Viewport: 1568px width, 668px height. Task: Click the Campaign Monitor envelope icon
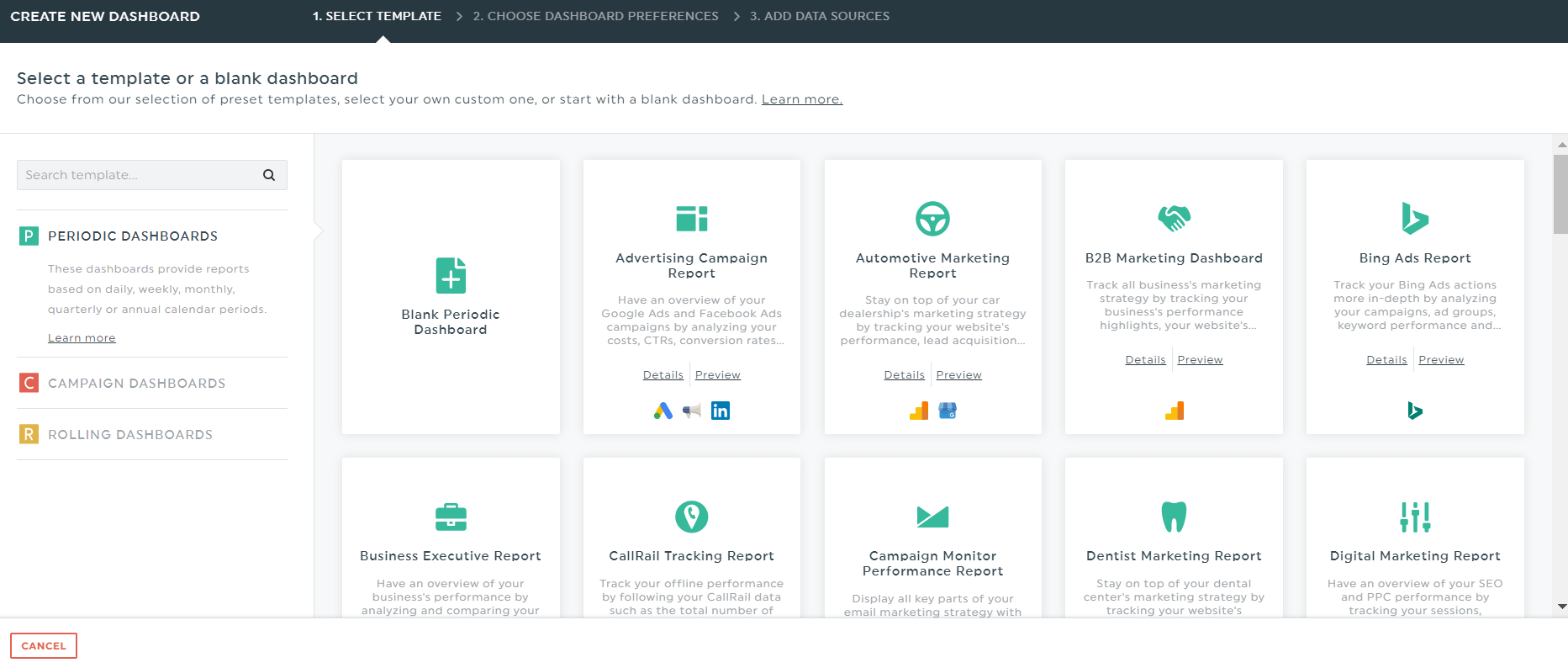pos(932,517)
